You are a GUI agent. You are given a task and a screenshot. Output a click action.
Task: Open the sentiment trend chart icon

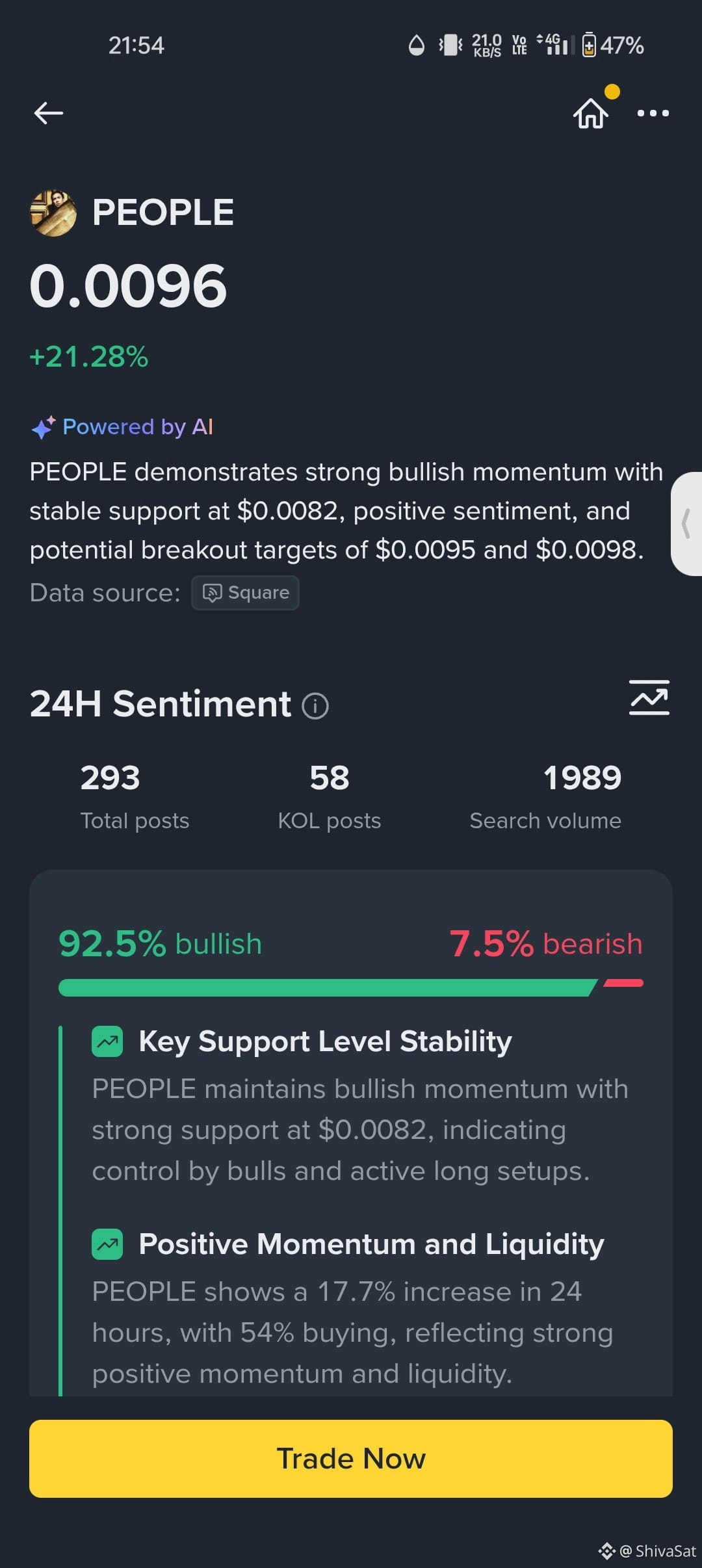pyautogui.click(x=649, y=698)
